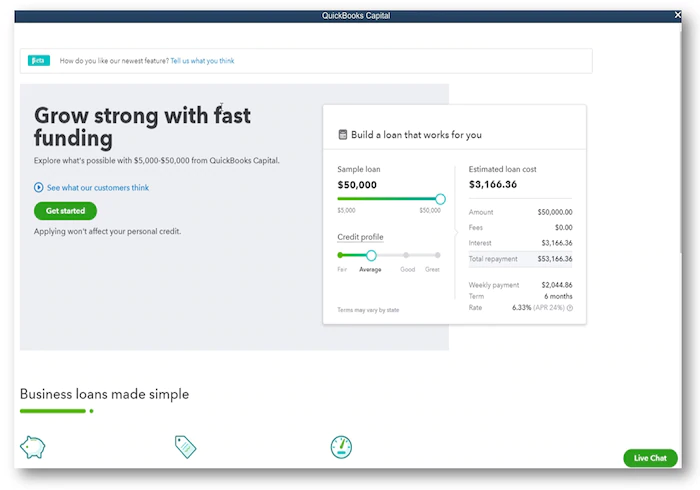Viewport: 700px width, 490px height.
Task: Click the Sample loan slider handle
Action: click(x=440, y=199)
